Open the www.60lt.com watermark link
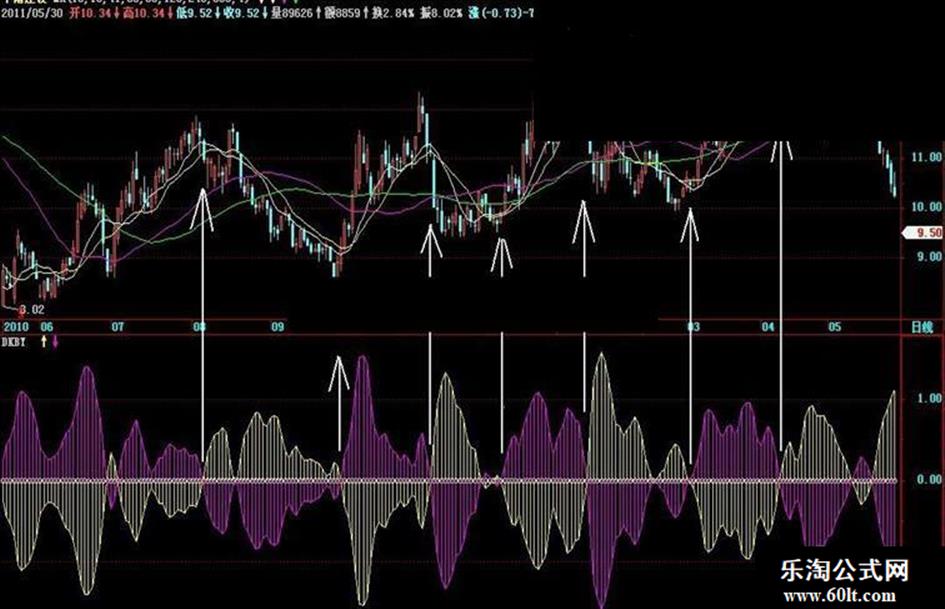This screenshot has width=945, height=609. [x=840, y=596]
